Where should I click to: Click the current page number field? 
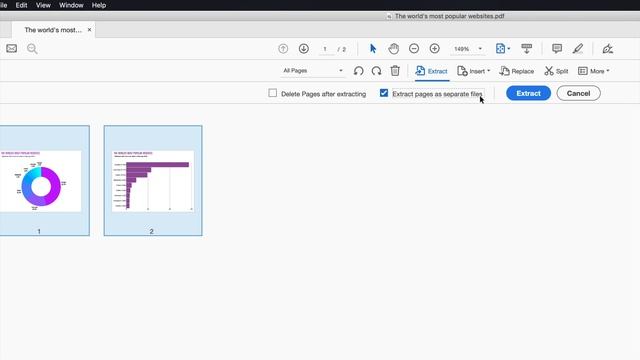(325, 49)
